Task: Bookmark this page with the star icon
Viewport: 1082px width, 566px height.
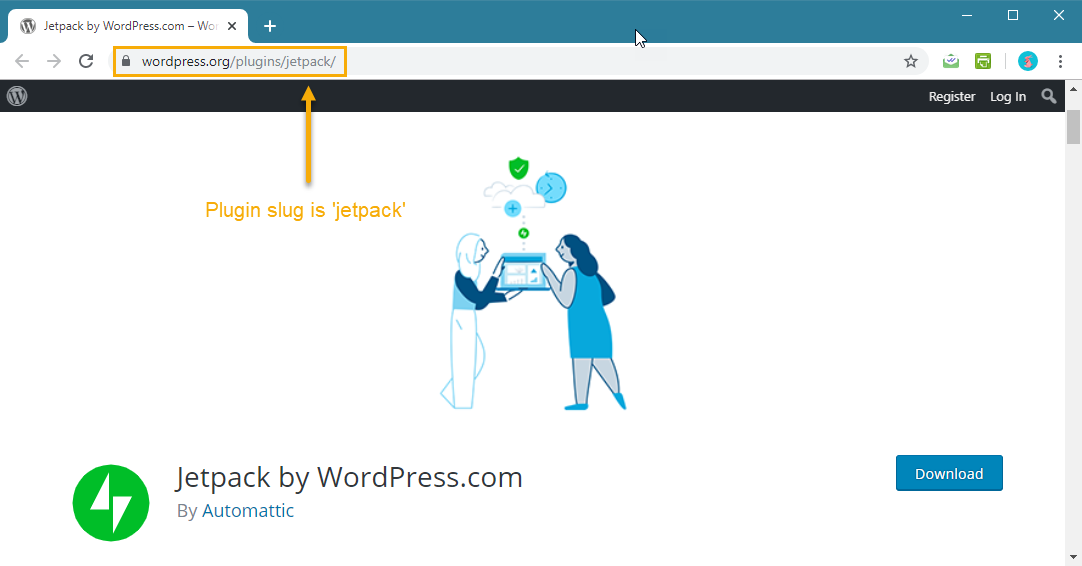Action: [x=911, y=61]
